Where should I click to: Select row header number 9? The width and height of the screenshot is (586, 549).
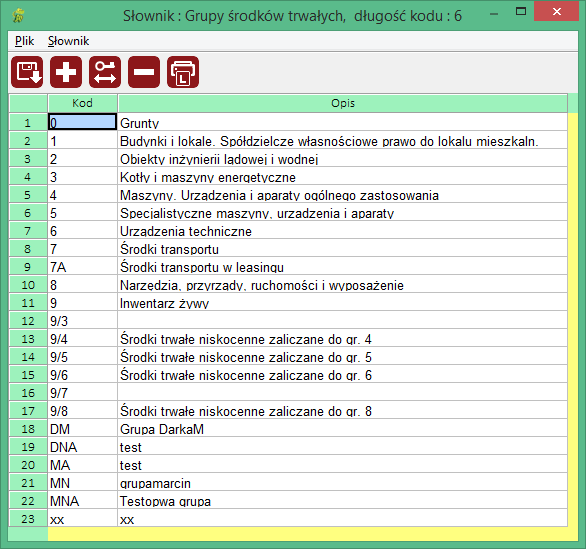pyautogui.click(x=28, y=267)
